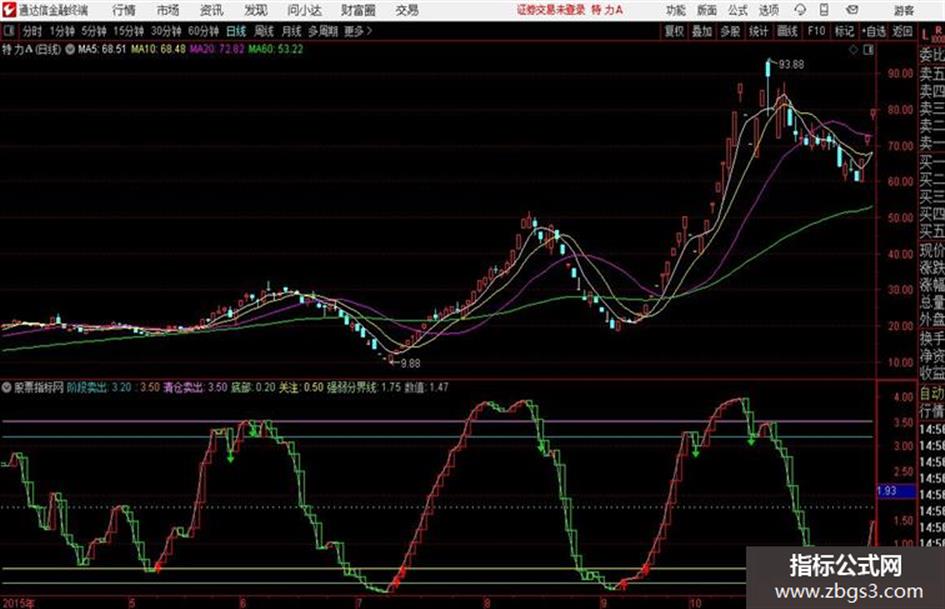The width and height of the screenshot is (945, 609).
Task: Click the 复权 toolbar button
Action: click(x=674, y=31)
